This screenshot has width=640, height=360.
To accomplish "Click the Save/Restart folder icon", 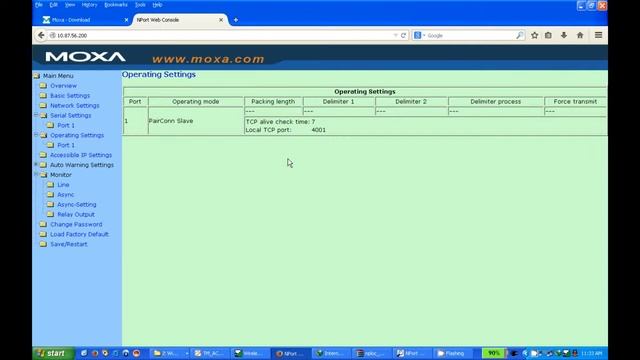I will [43, 244].
